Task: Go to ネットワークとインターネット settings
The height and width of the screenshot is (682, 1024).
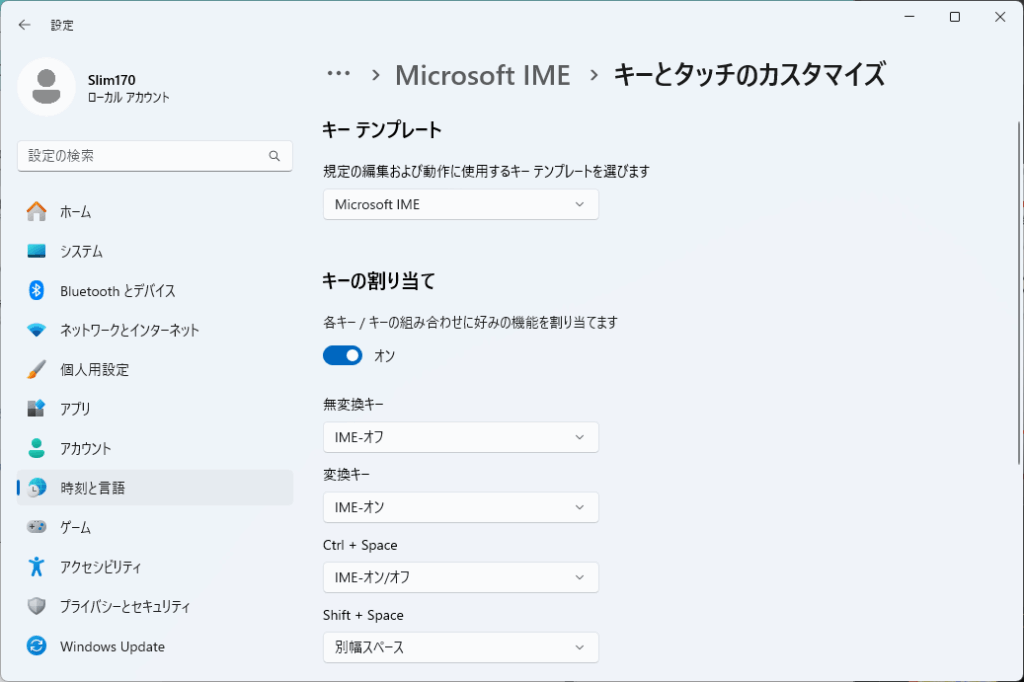Action: tap(155, 330)
